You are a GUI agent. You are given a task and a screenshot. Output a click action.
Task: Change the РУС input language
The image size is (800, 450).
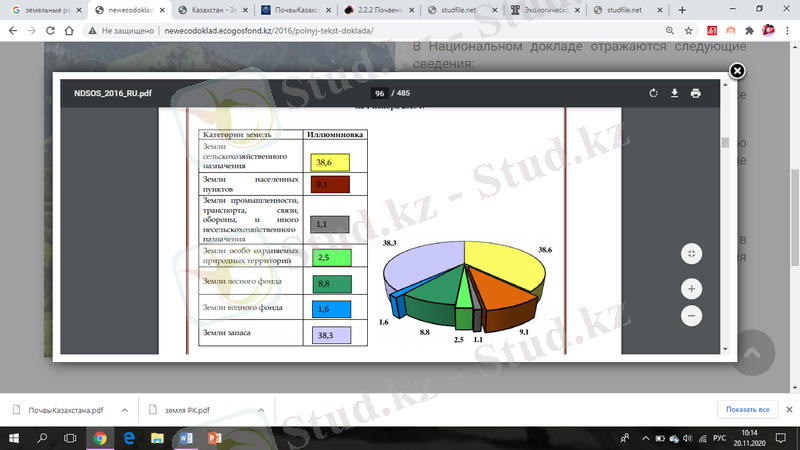pyautogui.click(x=719, y=438)
